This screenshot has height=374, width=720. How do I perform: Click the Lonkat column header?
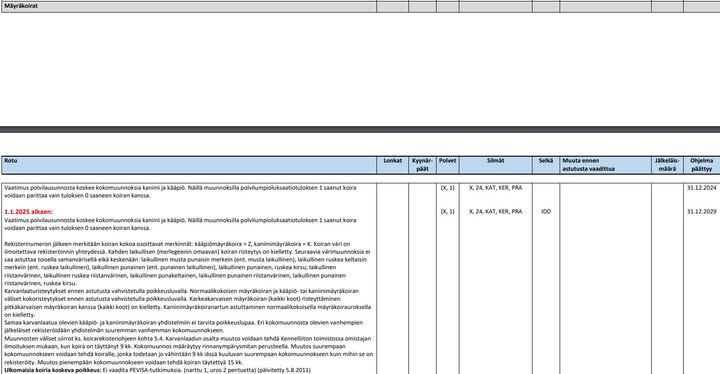[393, 161]
